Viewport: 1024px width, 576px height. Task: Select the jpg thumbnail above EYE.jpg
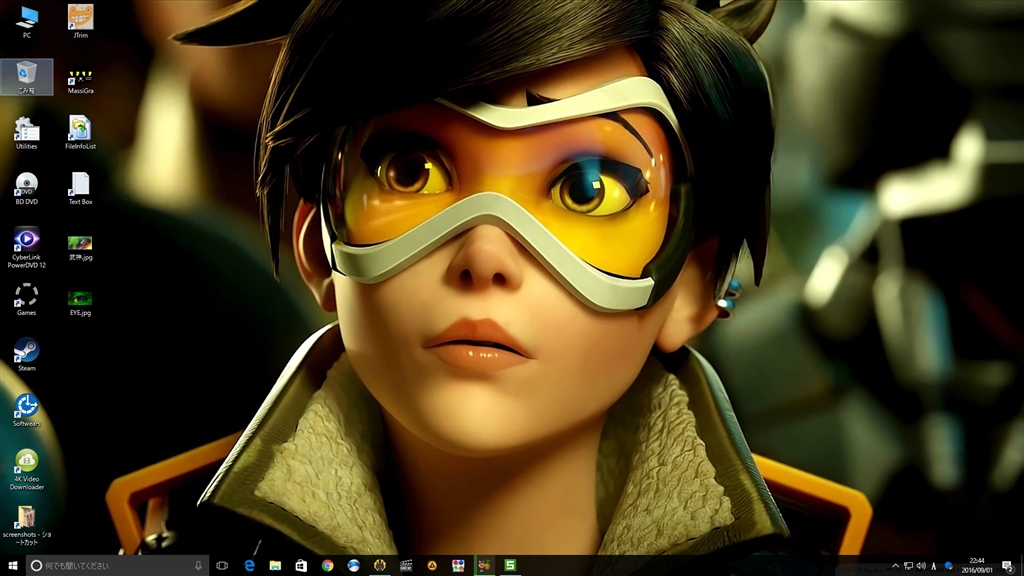click(80, 248)
